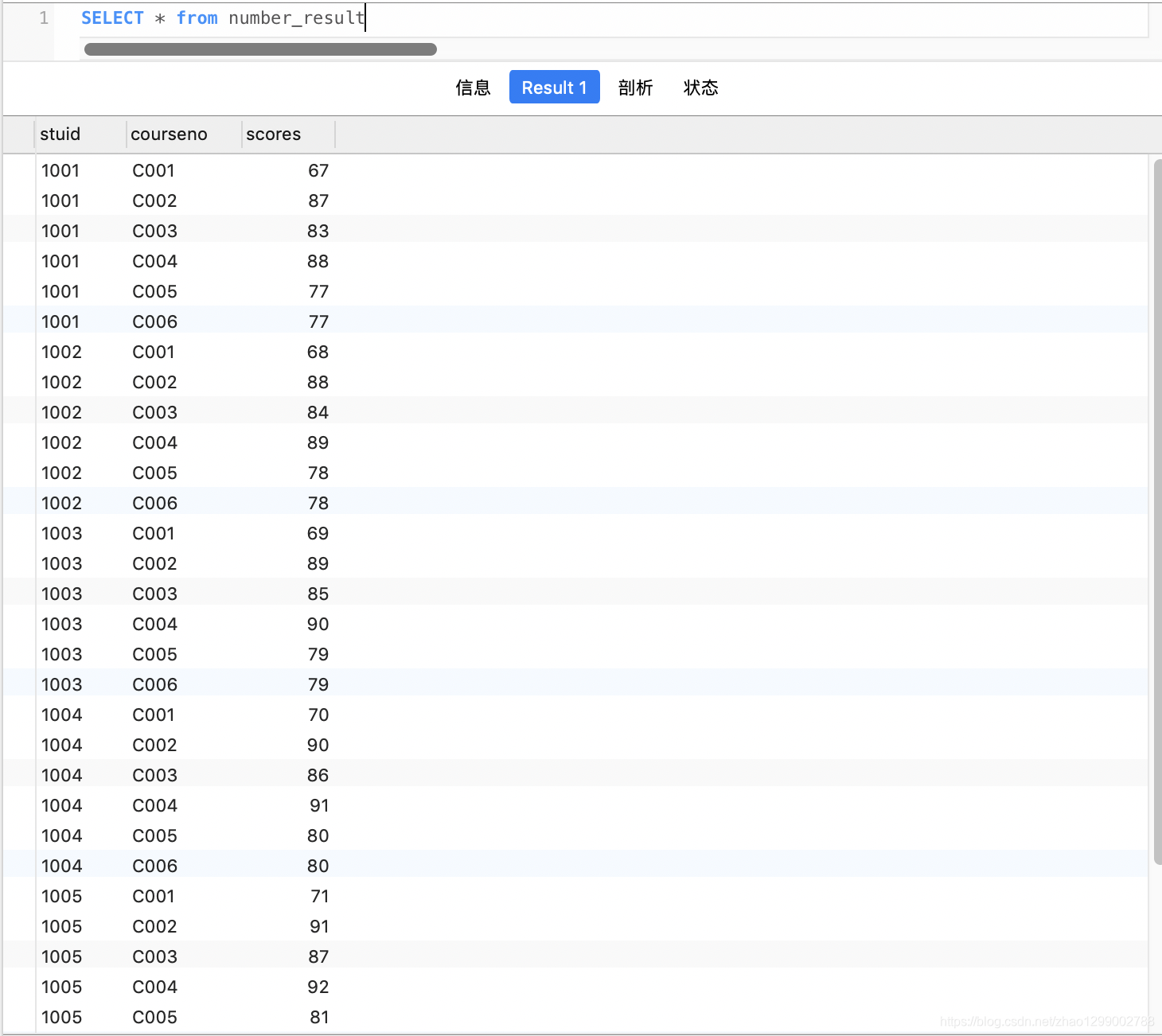The height and width of the screenshot is (1036, 1162).
Task: Click score 92 in the grid
Action: tap(318, 987)
